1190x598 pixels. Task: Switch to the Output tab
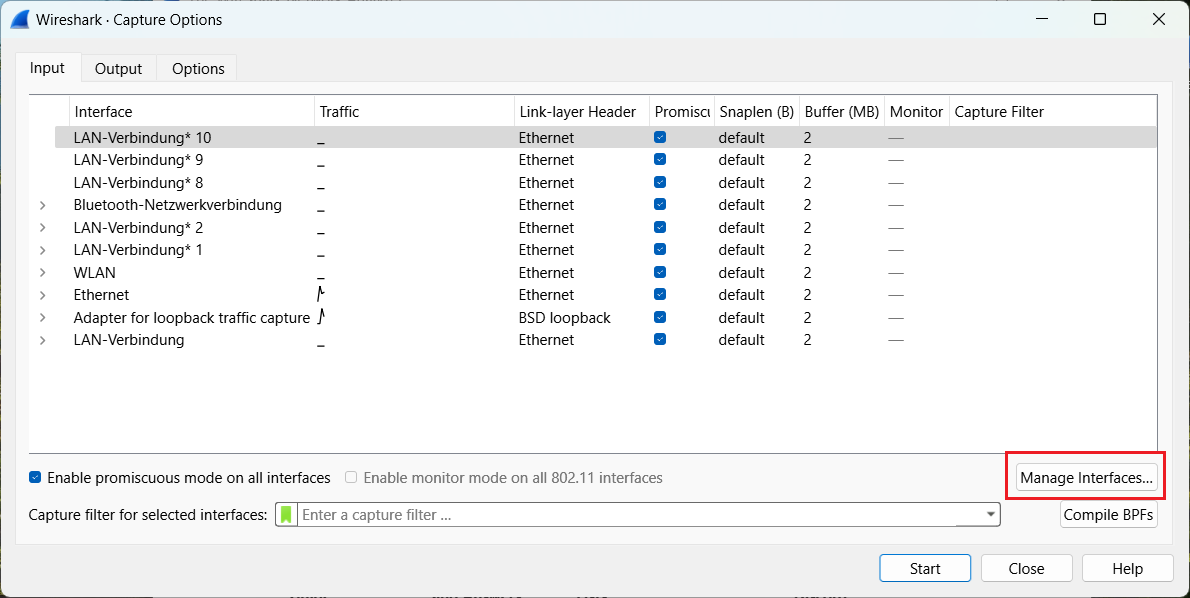point(118,69)
